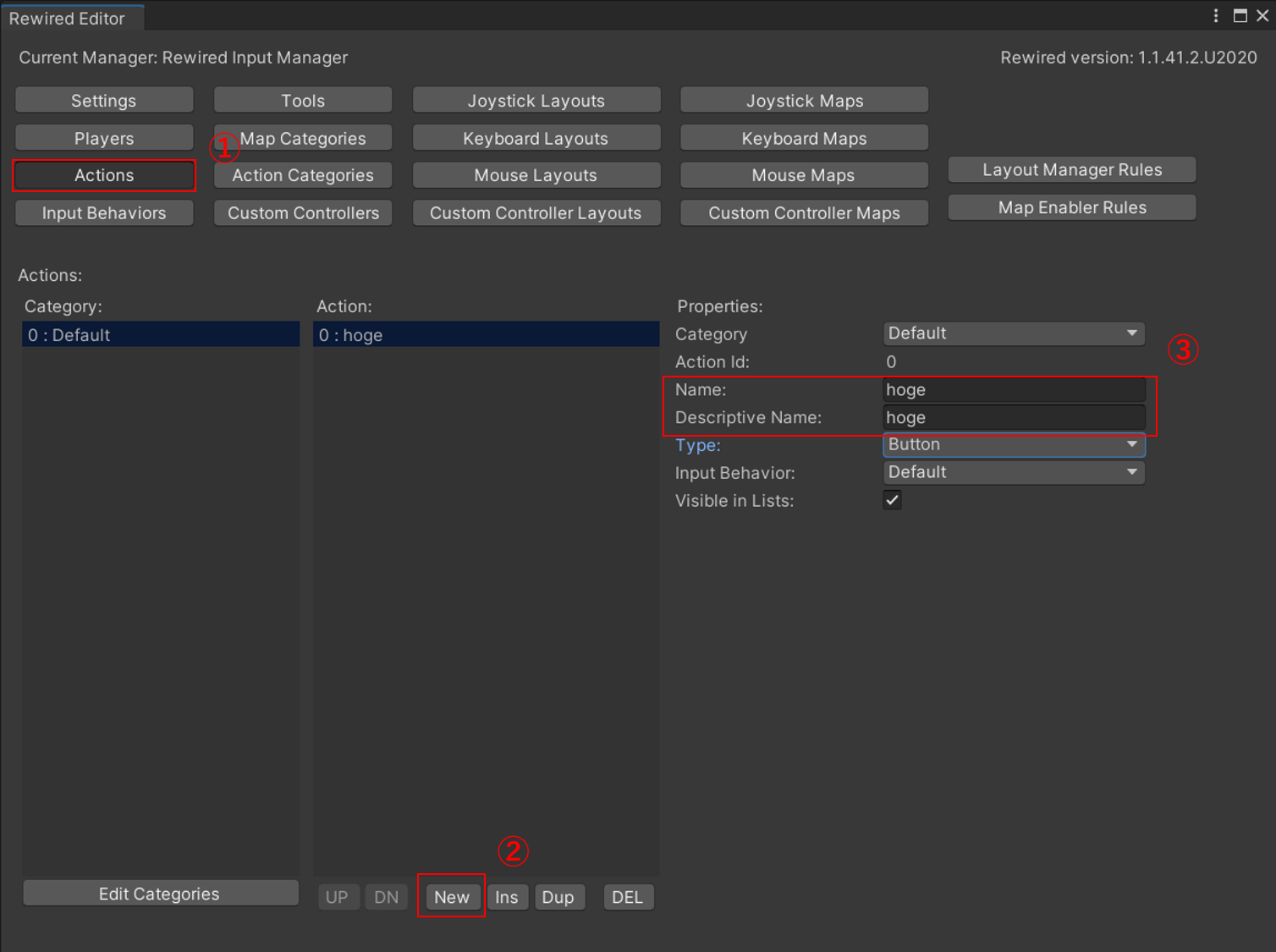This screenshot has width=1276, height=952.
Task: Open the Settings panel
Action: (x=103, y=100)
